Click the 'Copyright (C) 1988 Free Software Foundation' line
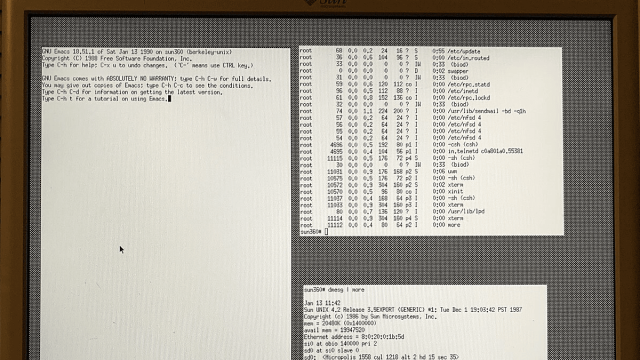Viewport: 640px width, 360px height. point(117,59)
